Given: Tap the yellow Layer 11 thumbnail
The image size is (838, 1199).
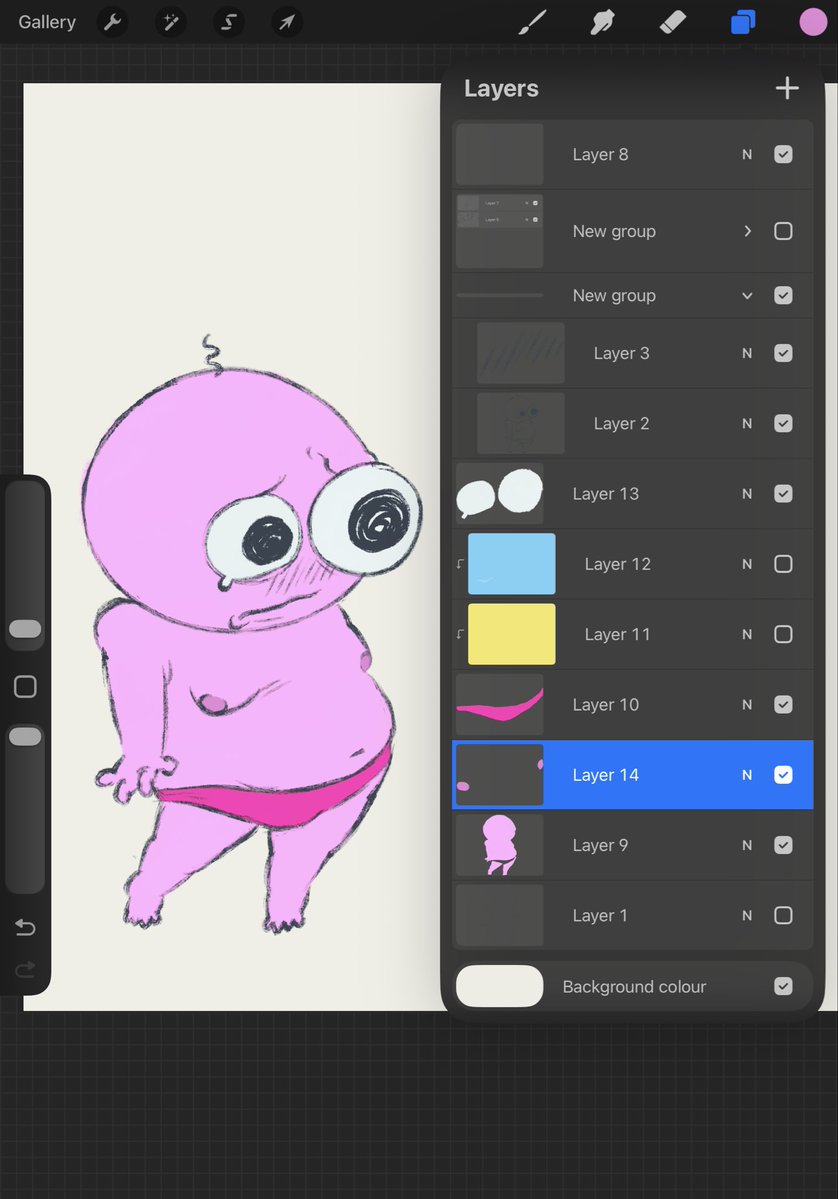Looking at the screenshot, I should point(512,635).
